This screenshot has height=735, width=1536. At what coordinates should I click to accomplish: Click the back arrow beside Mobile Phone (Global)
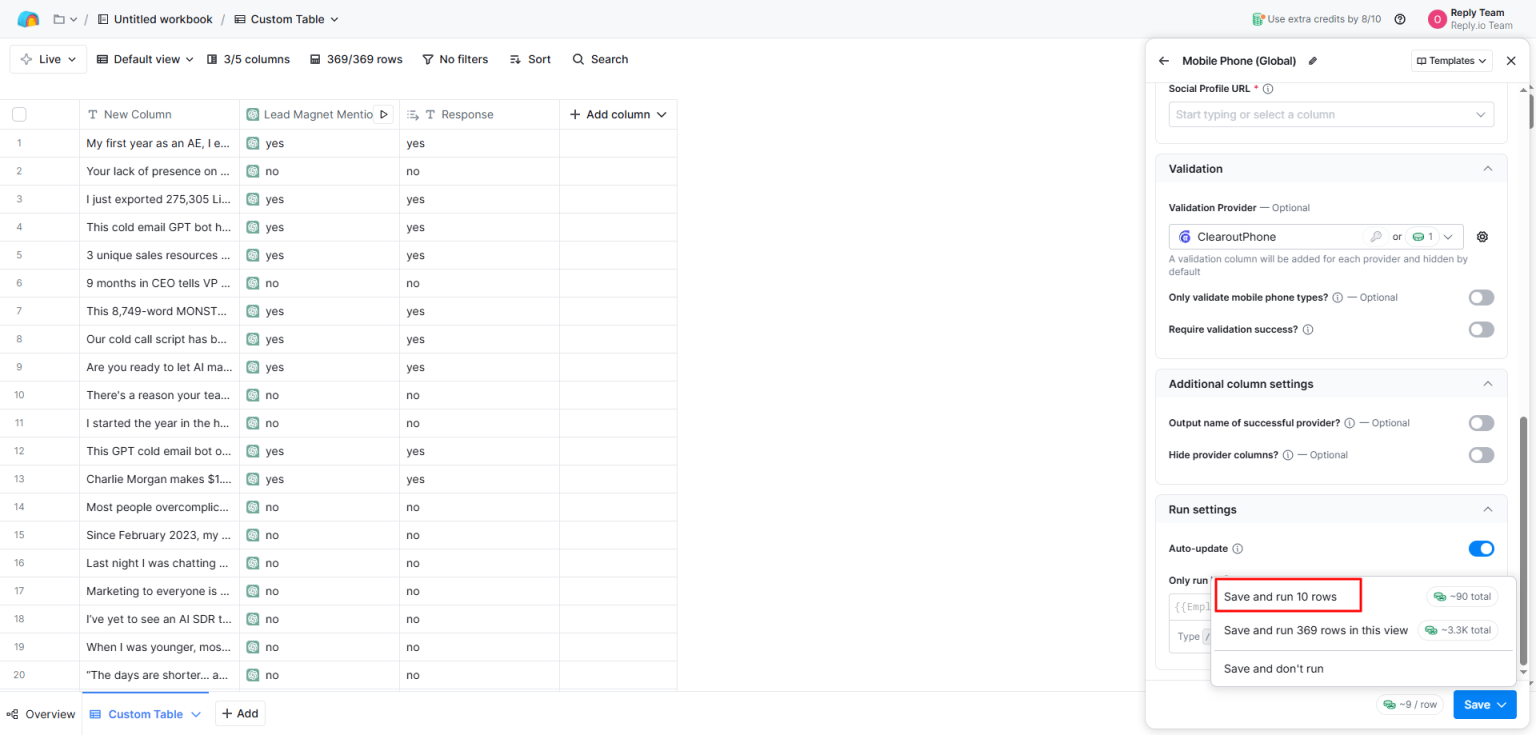[x=1163, y=61]
